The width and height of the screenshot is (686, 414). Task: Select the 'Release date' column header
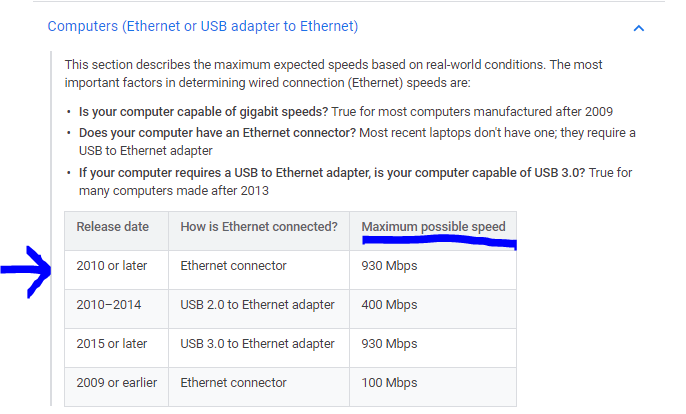[x=112, y=227]
